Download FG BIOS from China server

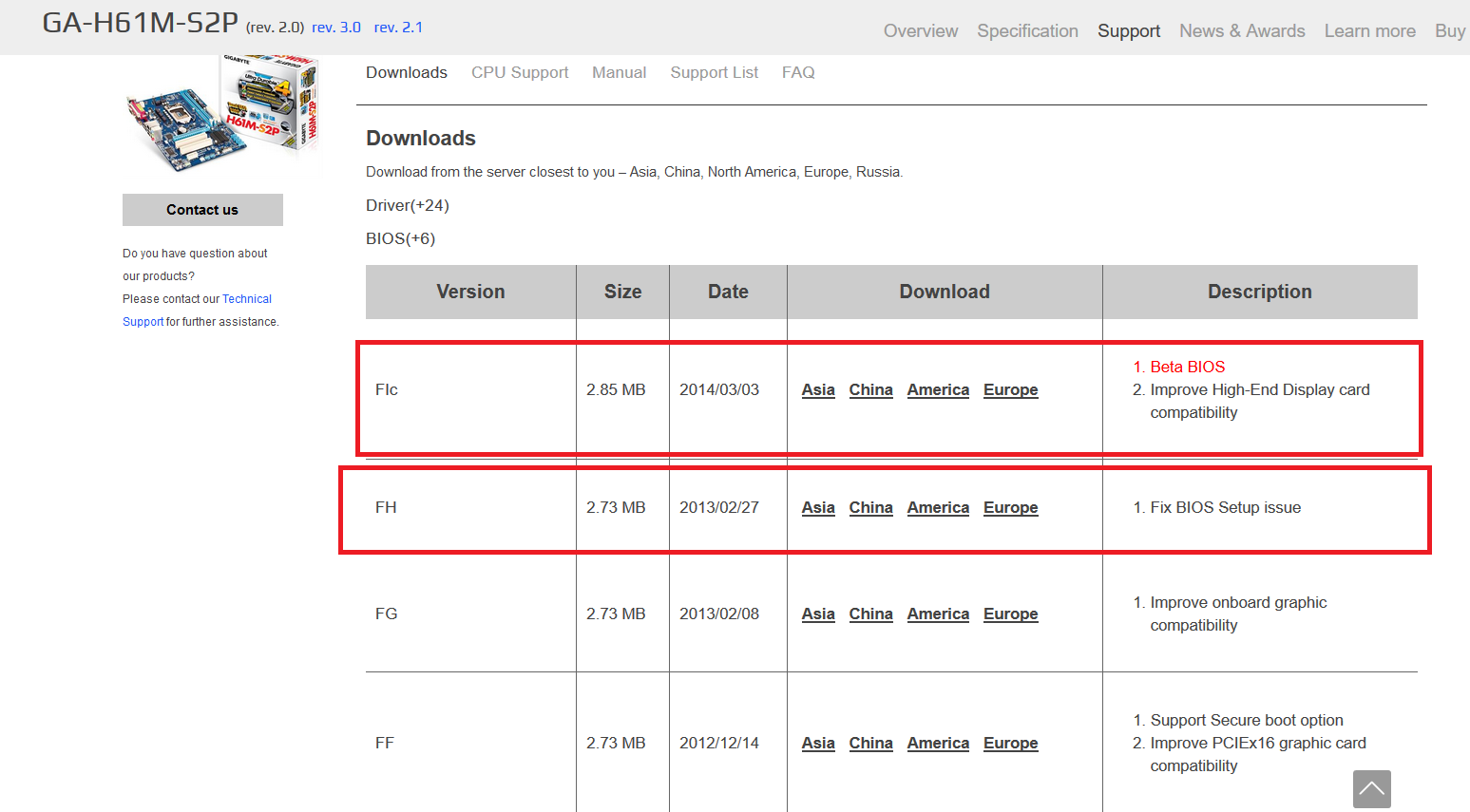click(x=870, y=614)
